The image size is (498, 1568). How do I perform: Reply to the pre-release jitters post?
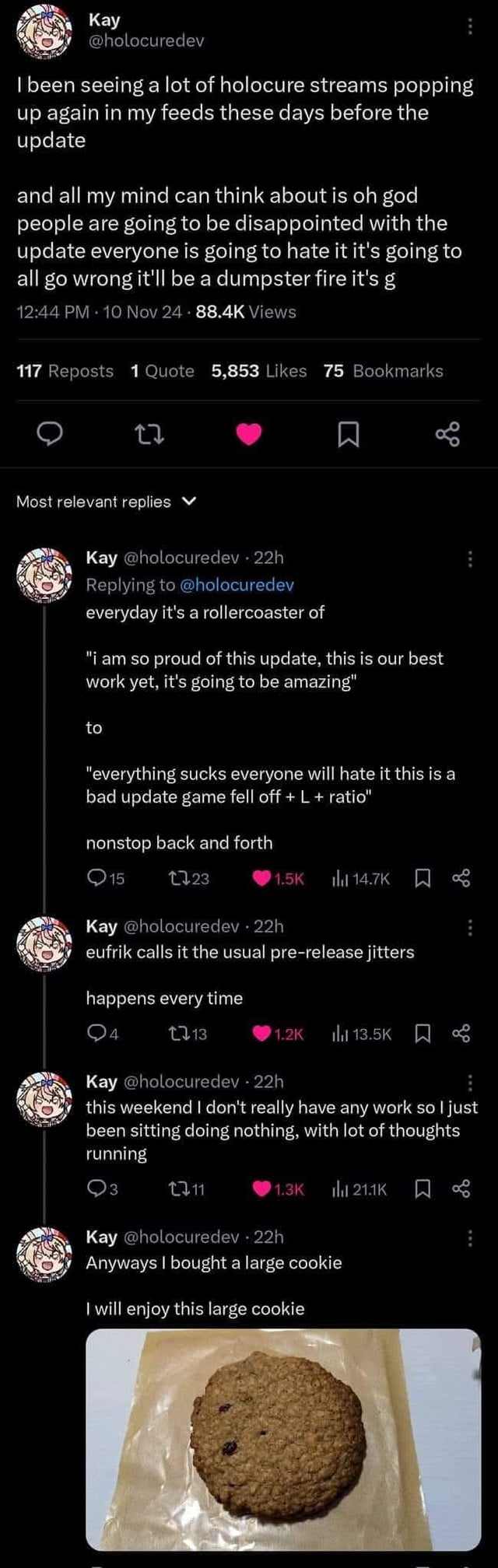pyautogui.click(x=96, y=1034)
